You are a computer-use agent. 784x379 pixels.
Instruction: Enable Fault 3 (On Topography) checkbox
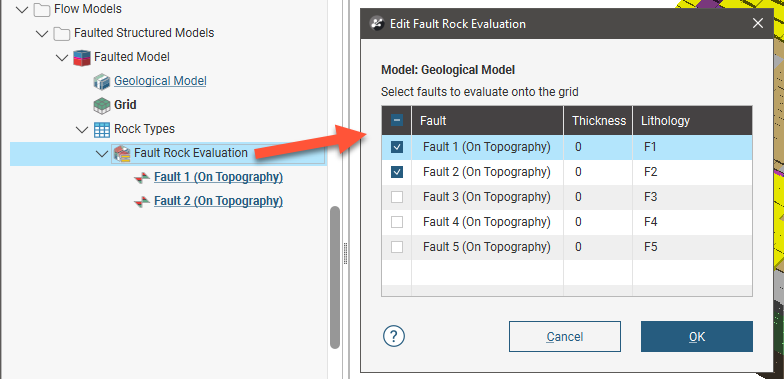coord(397,197)
